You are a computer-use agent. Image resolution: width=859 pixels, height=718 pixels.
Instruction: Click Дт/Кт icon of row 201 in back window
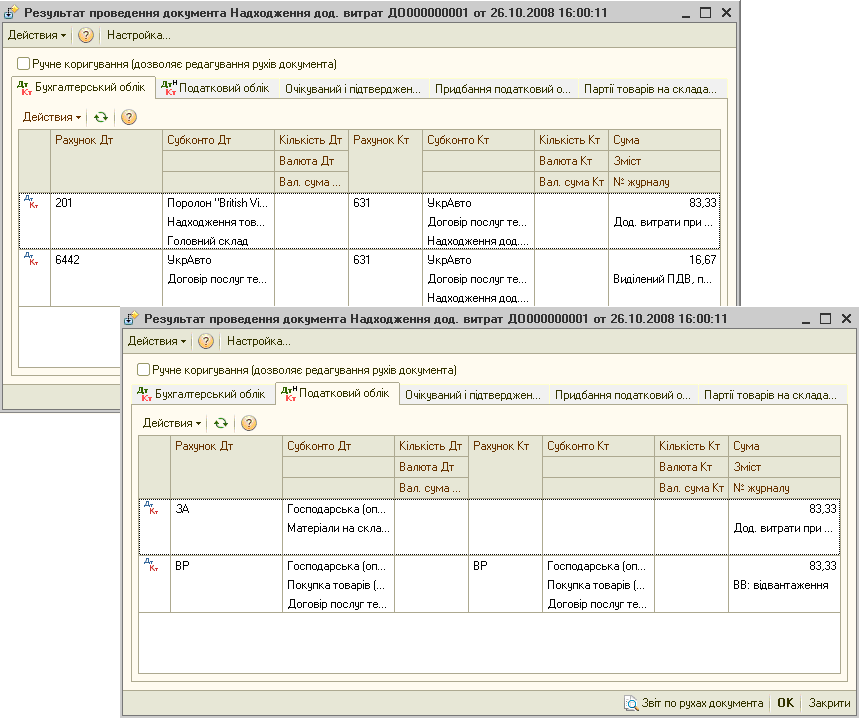[32, 202]
